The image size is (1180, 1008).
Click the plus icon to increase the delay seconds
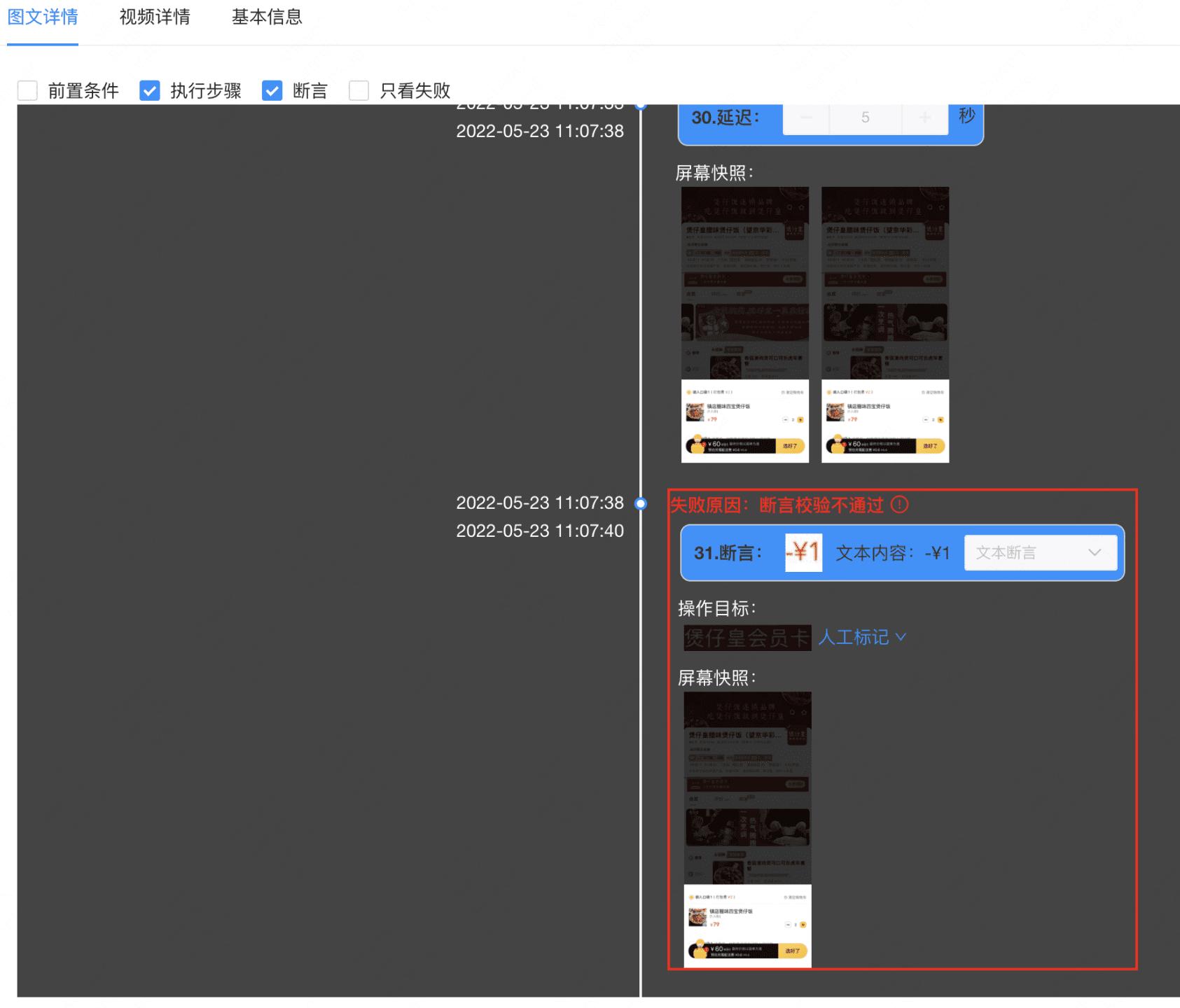click(925, 118)
